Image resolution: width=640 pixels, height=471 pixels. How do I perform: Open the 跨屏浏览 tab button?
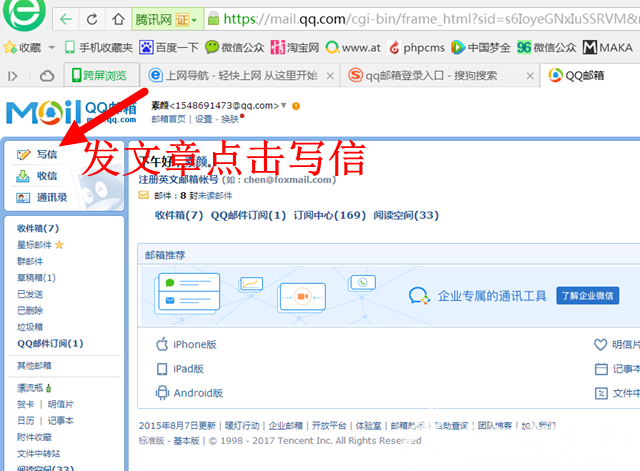[x=100, y=76]
